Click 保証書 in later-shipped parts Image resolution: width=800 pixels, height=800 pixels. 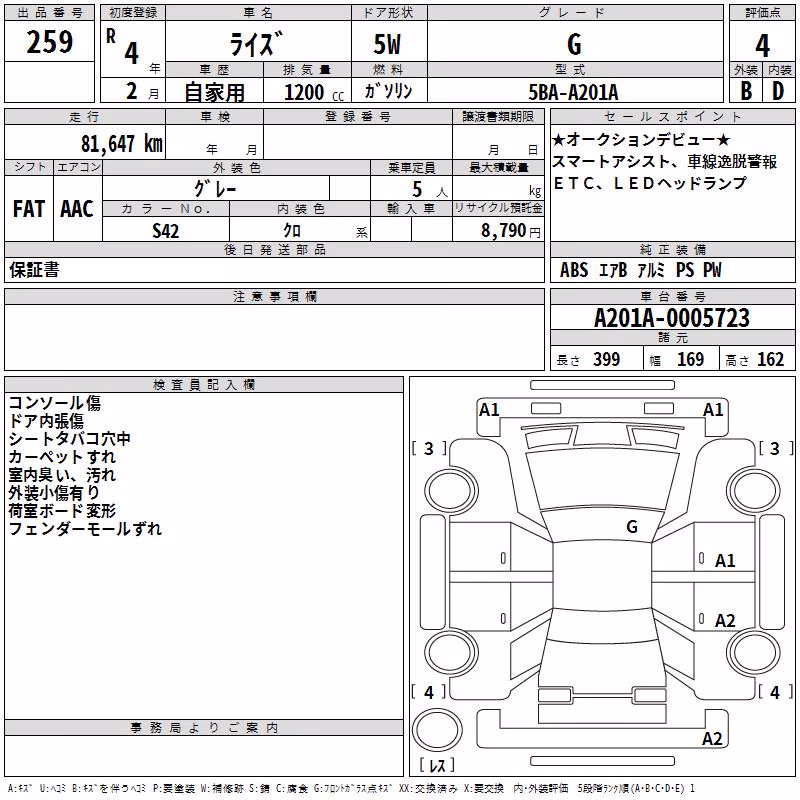(34, 269)
